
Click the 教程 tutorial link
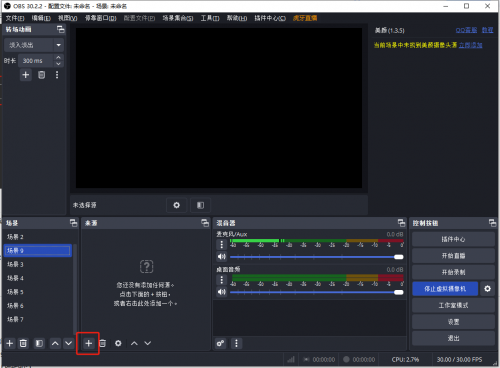(x=487, y=30)
